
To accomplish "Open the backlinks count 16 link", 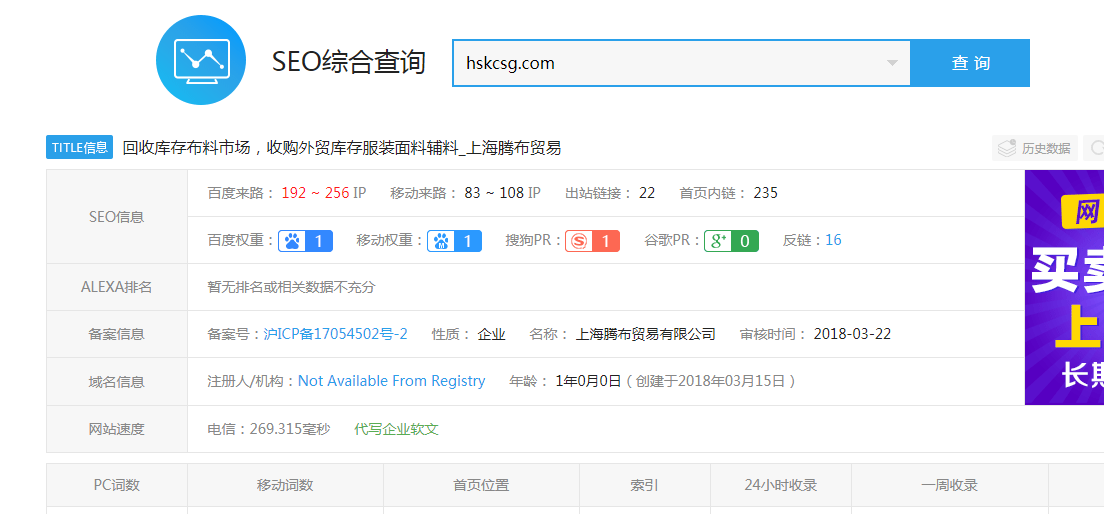I will [x=833, y=240].
